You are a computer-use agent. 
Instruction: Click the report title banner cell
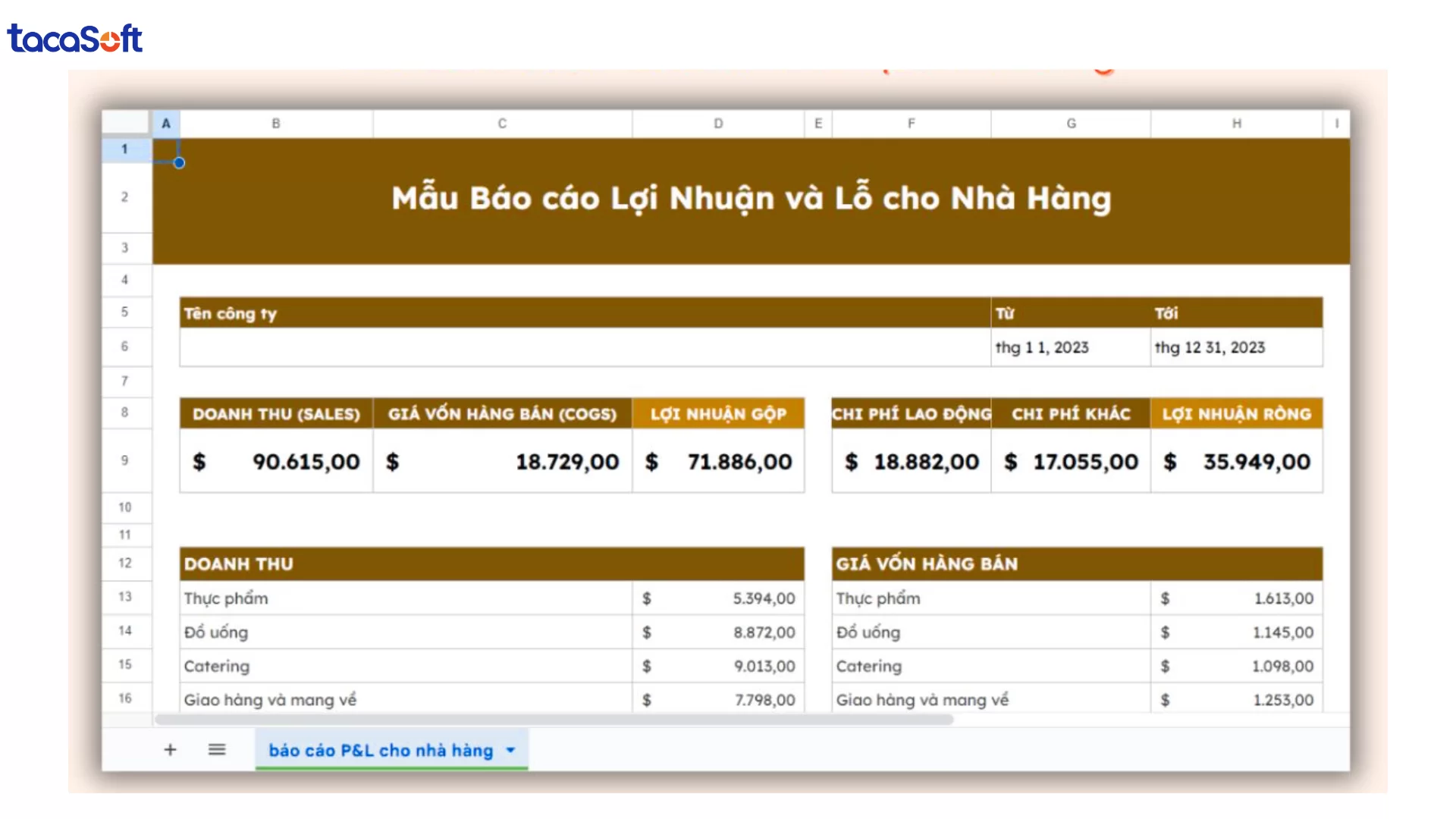point(751,198)
